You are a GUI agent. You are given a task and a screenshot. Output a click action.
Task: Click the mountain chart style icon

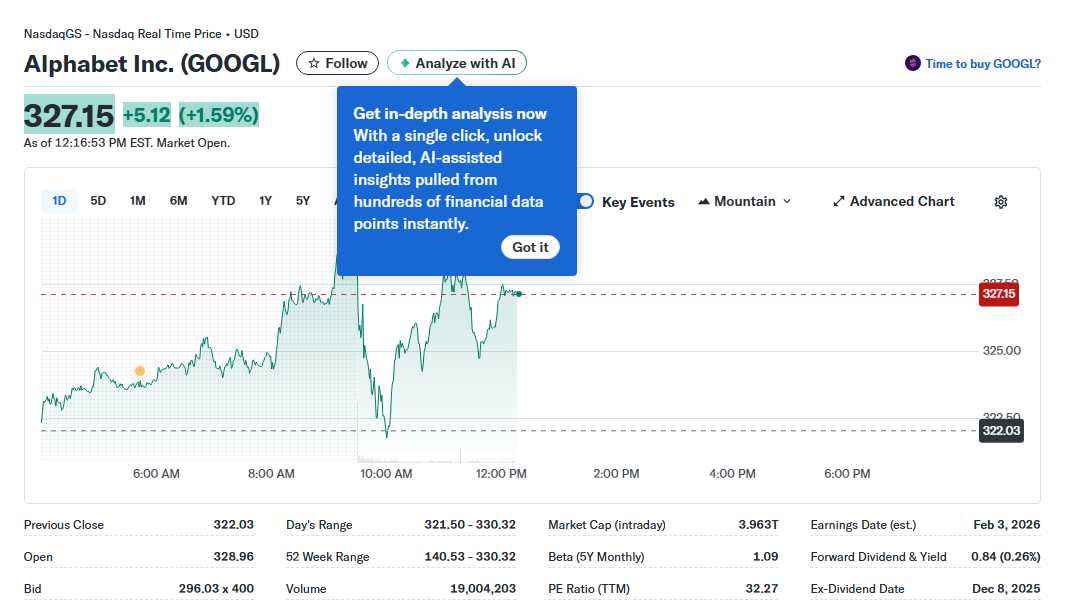pyautogui.click(x=706, y=201)
